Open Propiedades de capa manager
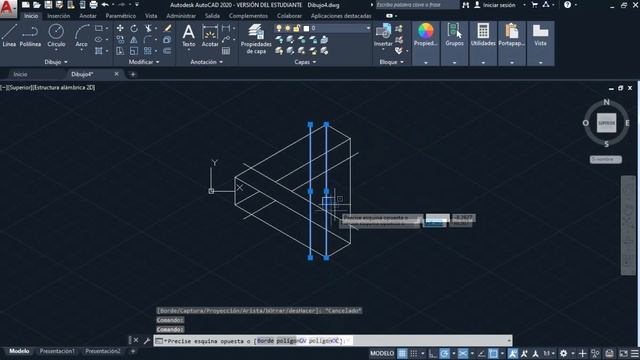The image size is (640, 360). click(256, 39)
